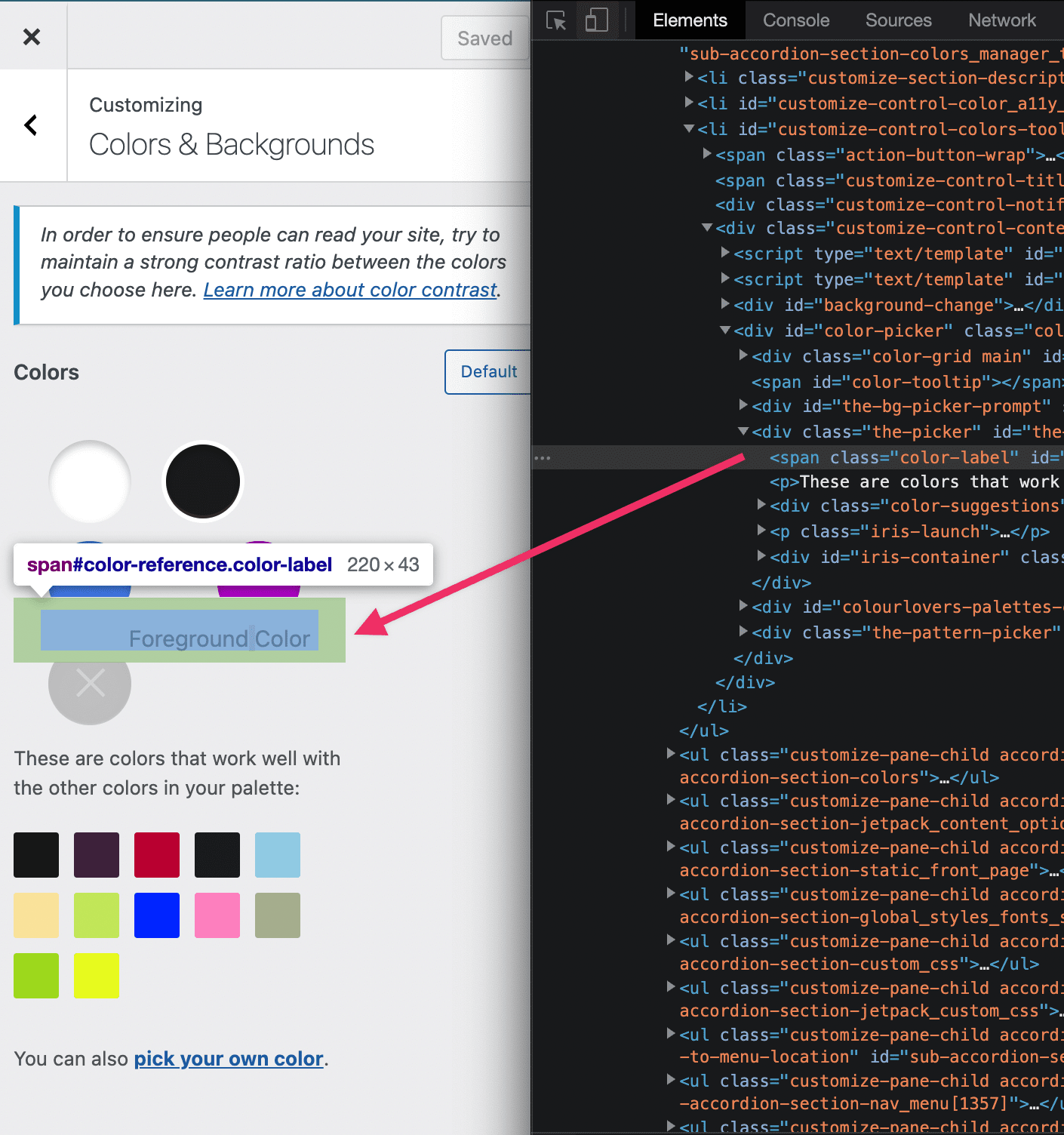Switch to the Console tab
1064x1135 pixels.
pos(795,20)
